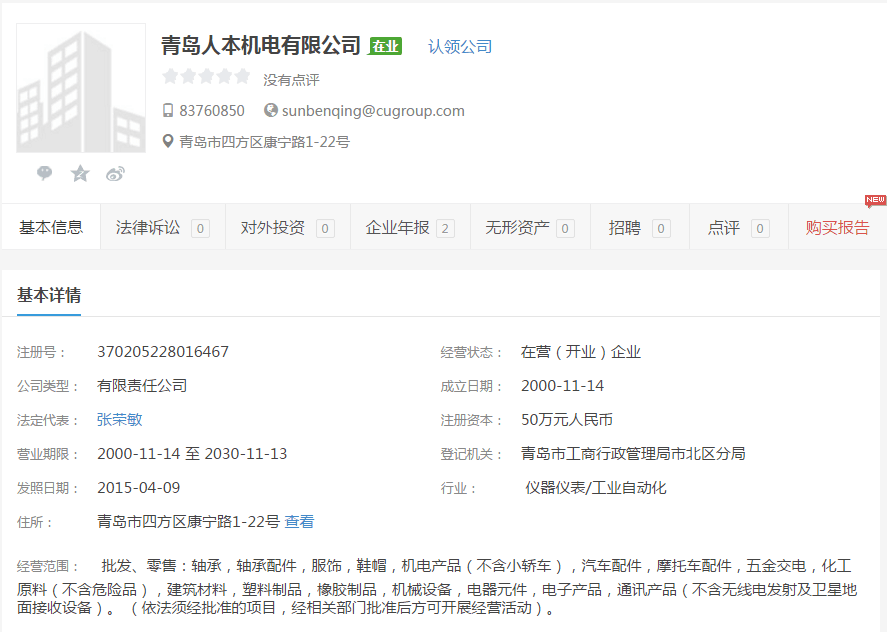Image resolution: width=887 pixels, height=632 pixels.
Task: Open legal representative 张荣敏 link
Action: point(119,420)
